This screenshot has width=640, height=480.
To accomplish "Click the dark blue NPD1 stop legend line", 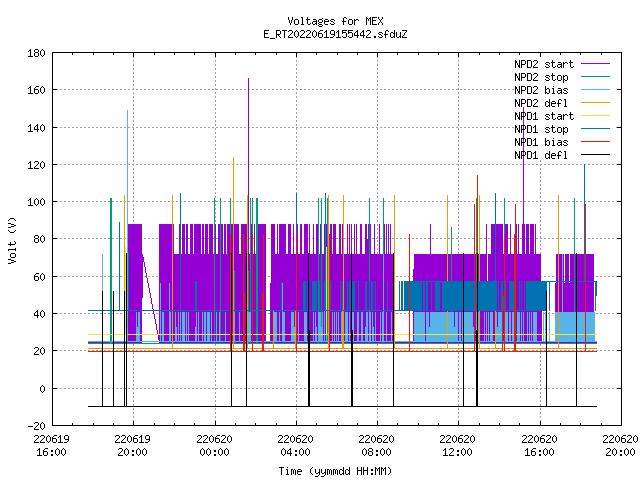I will [x=595, y=129].
